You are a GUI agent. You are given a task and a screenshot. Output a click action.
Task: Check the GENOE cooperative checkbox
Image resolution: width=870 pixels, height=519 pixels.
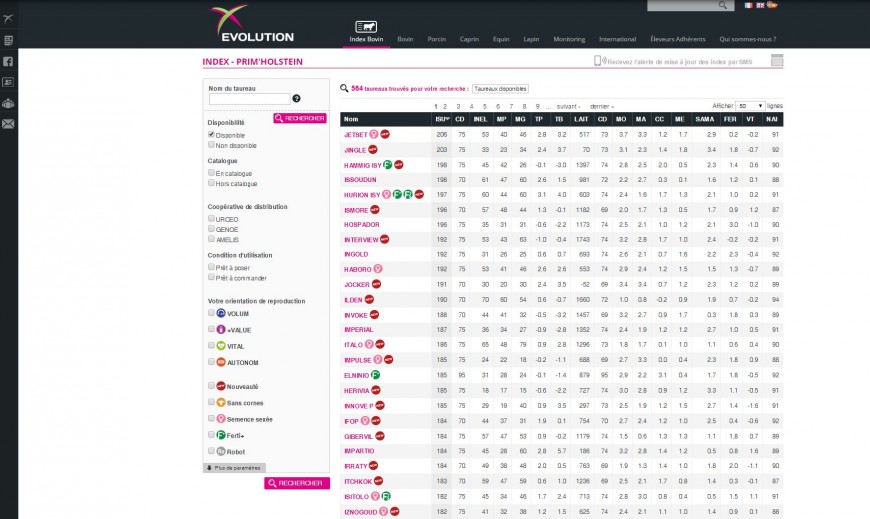[211, 229]
